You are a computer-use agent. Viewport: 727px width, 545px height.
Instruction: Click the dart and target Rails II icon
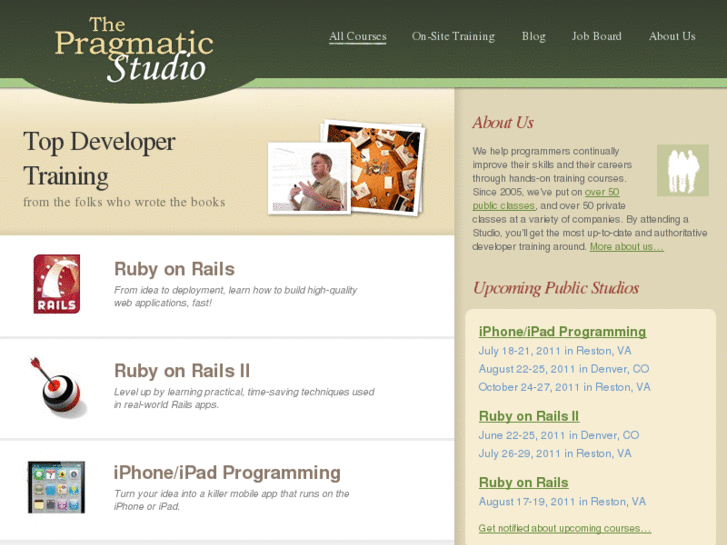point(58,386)
